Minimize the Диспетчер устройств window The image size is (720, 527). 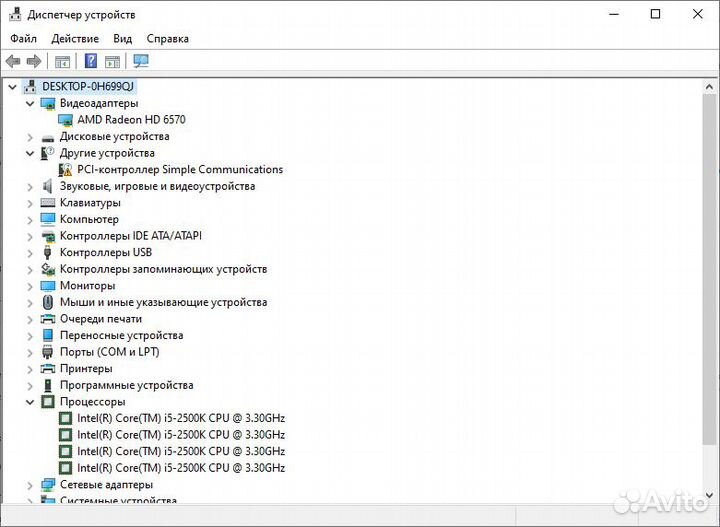click(x=614, y=14)
